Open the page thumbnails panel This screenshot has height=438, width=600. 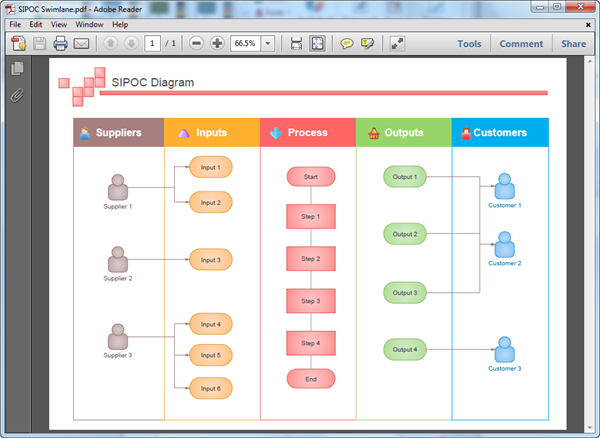17,69
